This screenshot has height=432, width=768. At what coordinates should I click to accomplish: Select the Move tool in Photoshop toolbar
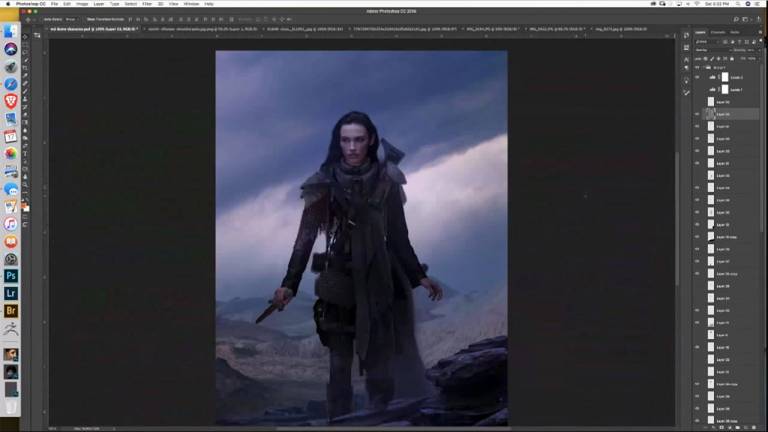coord(25,36)
